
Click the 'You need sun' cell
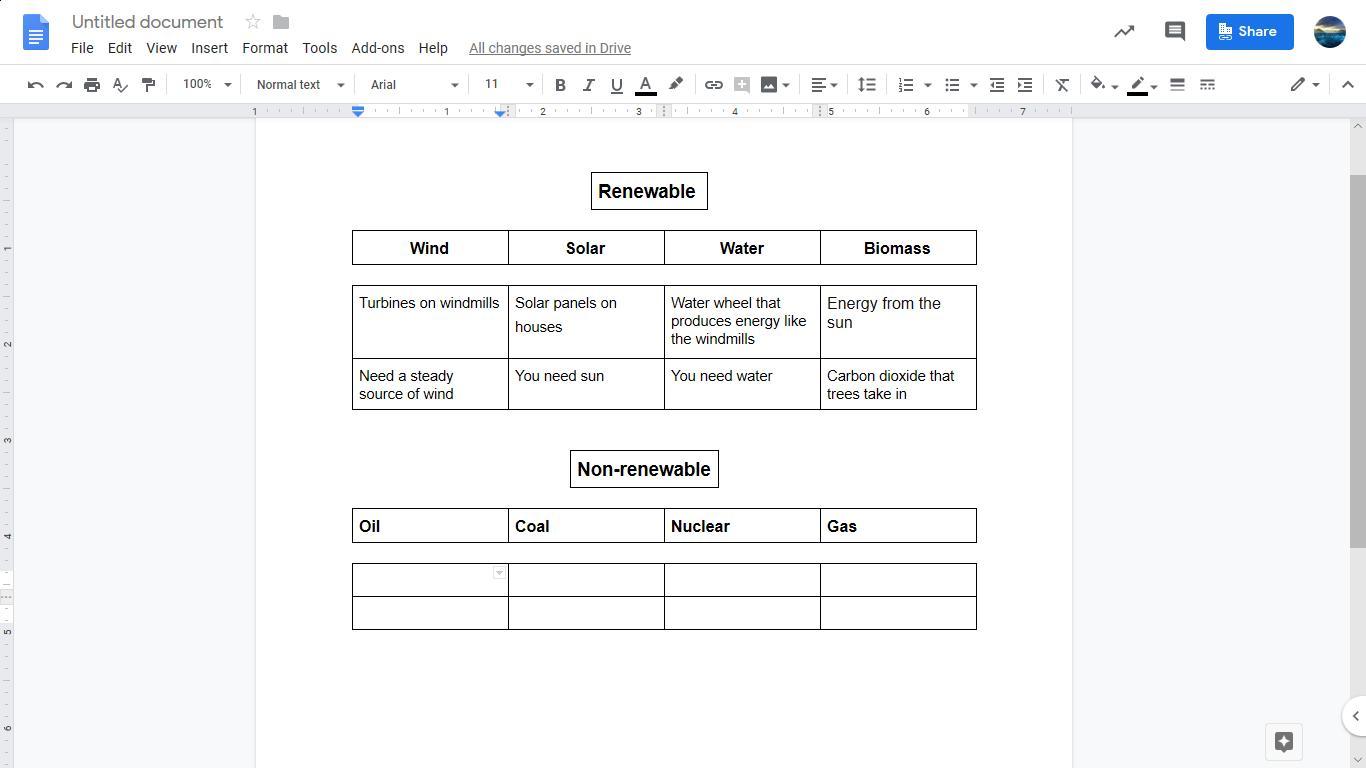tap(586, 384)
